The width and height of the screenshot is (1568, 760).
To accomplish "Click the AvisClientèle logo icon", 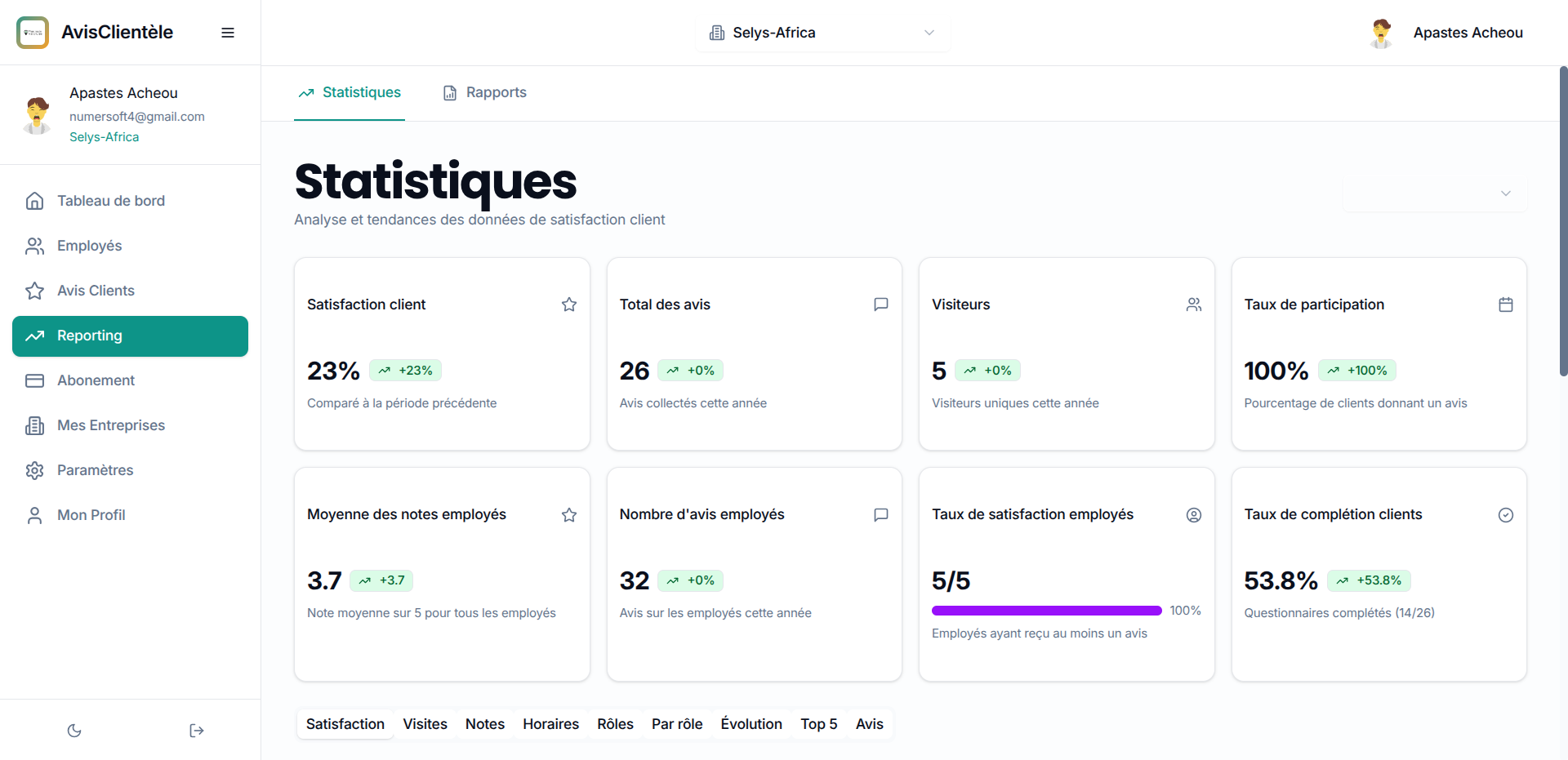I will click(33, 33).
